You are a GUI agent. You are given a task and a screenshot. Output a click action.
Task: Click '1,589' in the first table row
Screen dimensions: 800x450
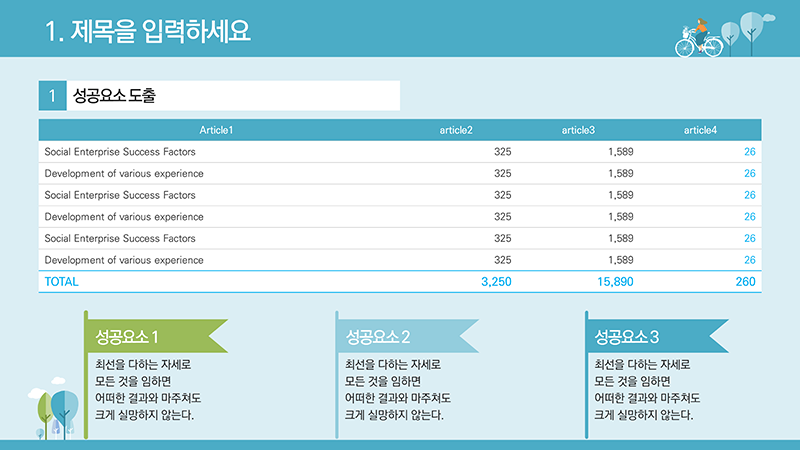click(x=620, y=152)
